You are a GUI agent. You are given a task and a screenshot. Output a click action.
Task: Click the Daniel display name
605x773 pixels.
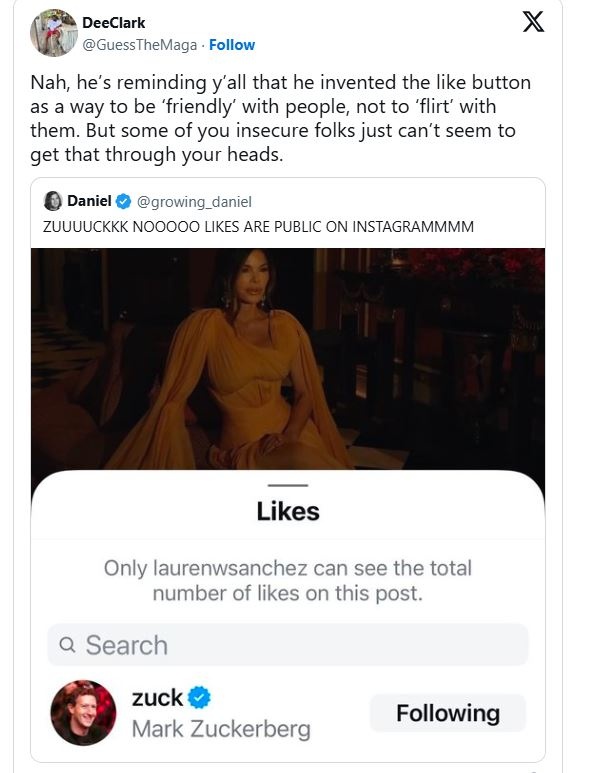(89, 201)
